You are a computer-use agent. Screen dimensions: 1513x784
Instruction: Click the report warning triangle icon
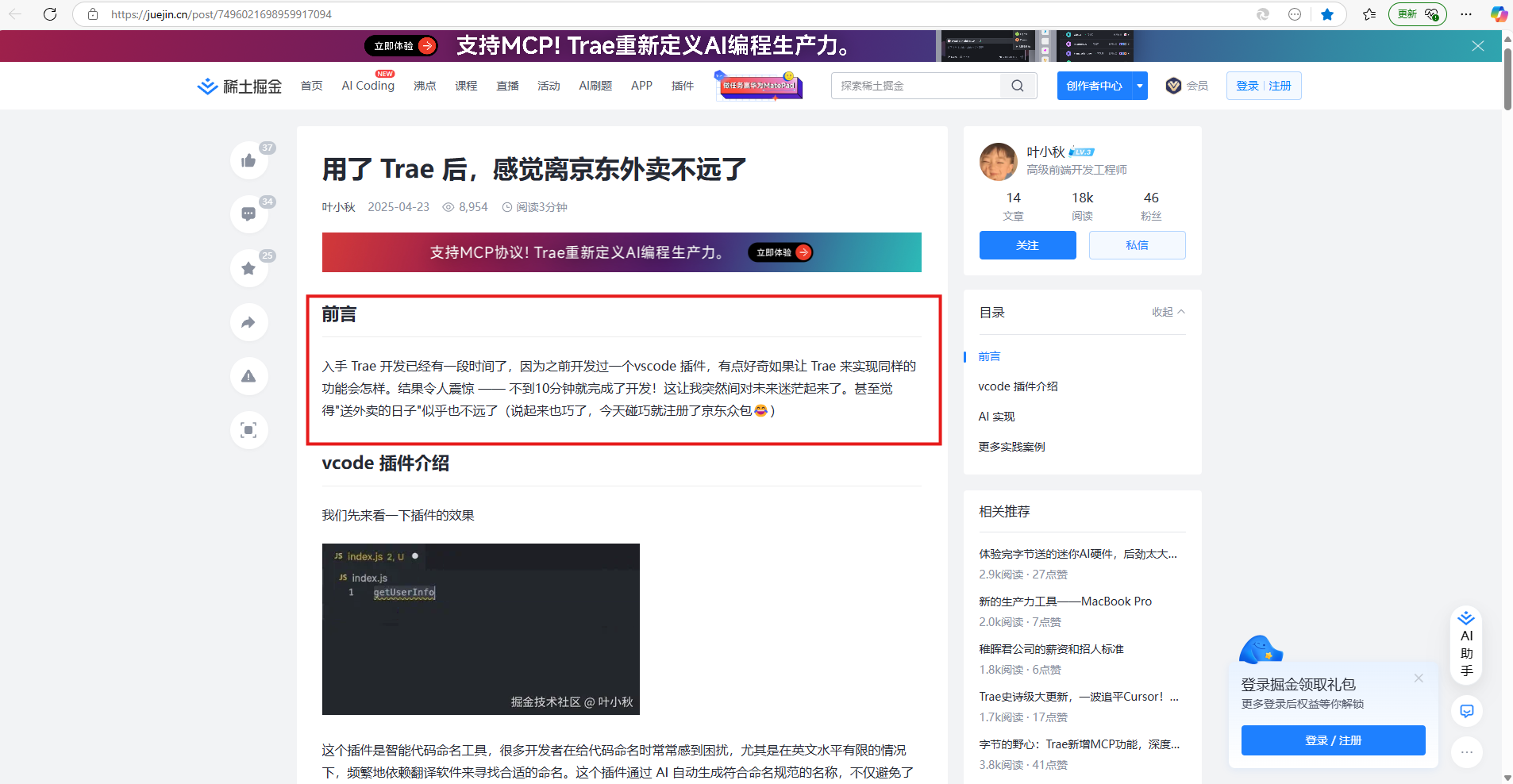point(248,376)
